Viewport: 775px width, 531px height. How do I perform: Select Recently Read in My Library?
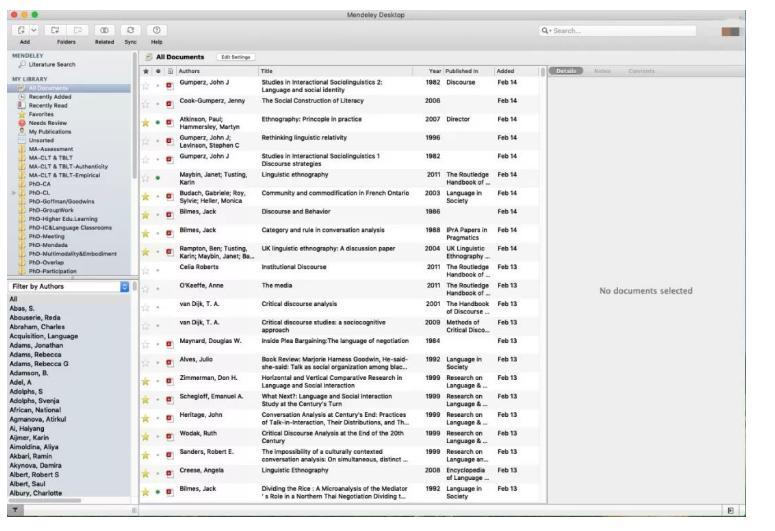[47, 105]
